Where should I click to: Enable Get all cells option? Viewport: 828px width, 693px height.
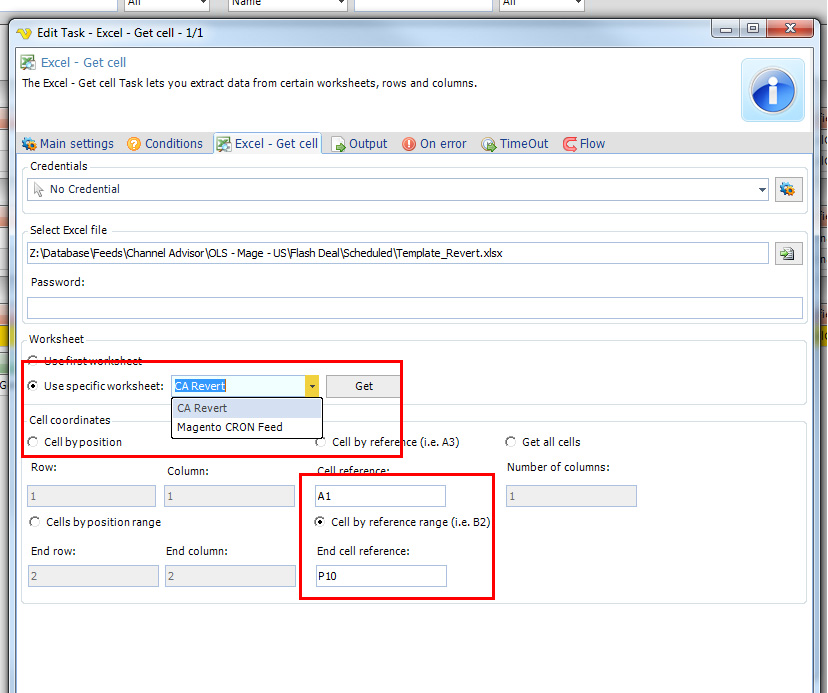(512, 442)
